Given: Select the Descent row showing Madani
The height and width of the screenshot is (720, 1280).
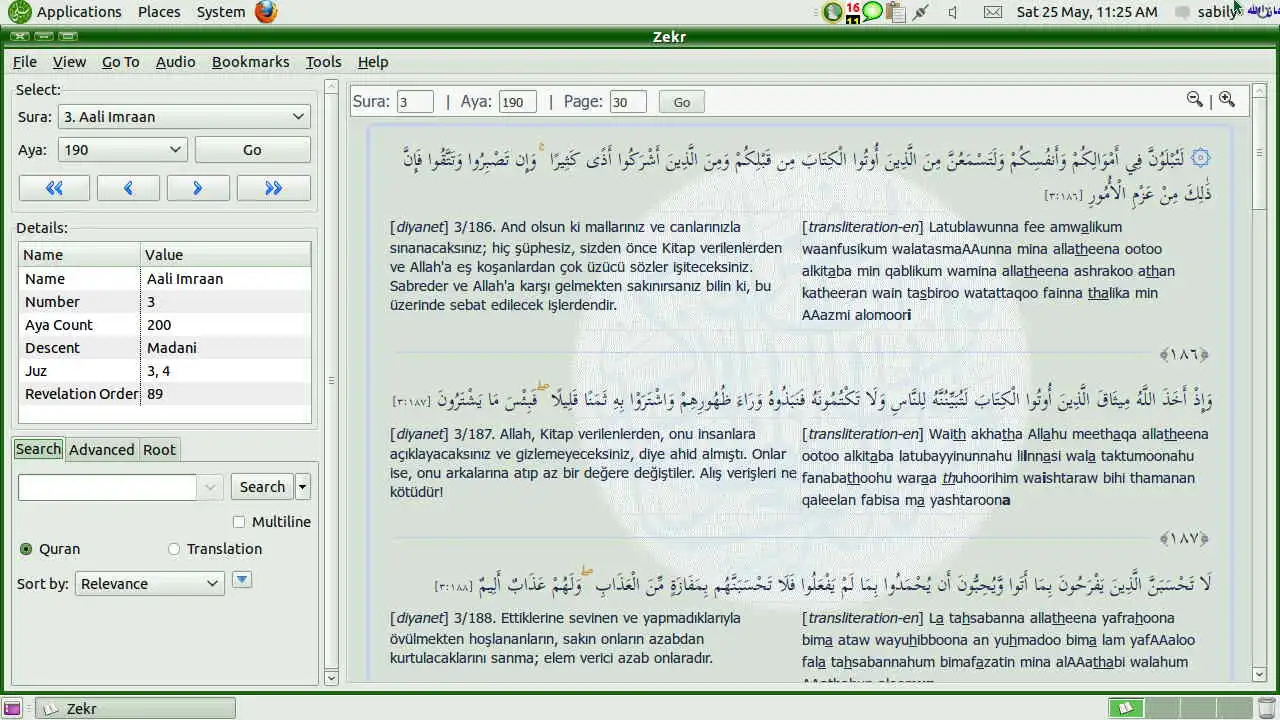Looking at the screenshot, I should (165, 348).
